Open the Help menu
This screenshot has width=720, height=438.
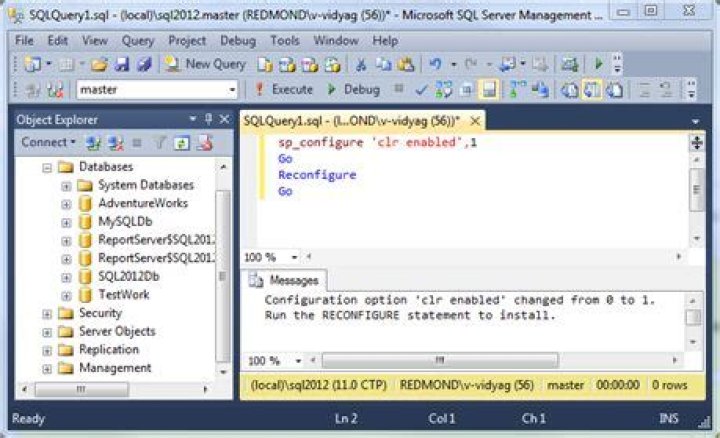385,40
